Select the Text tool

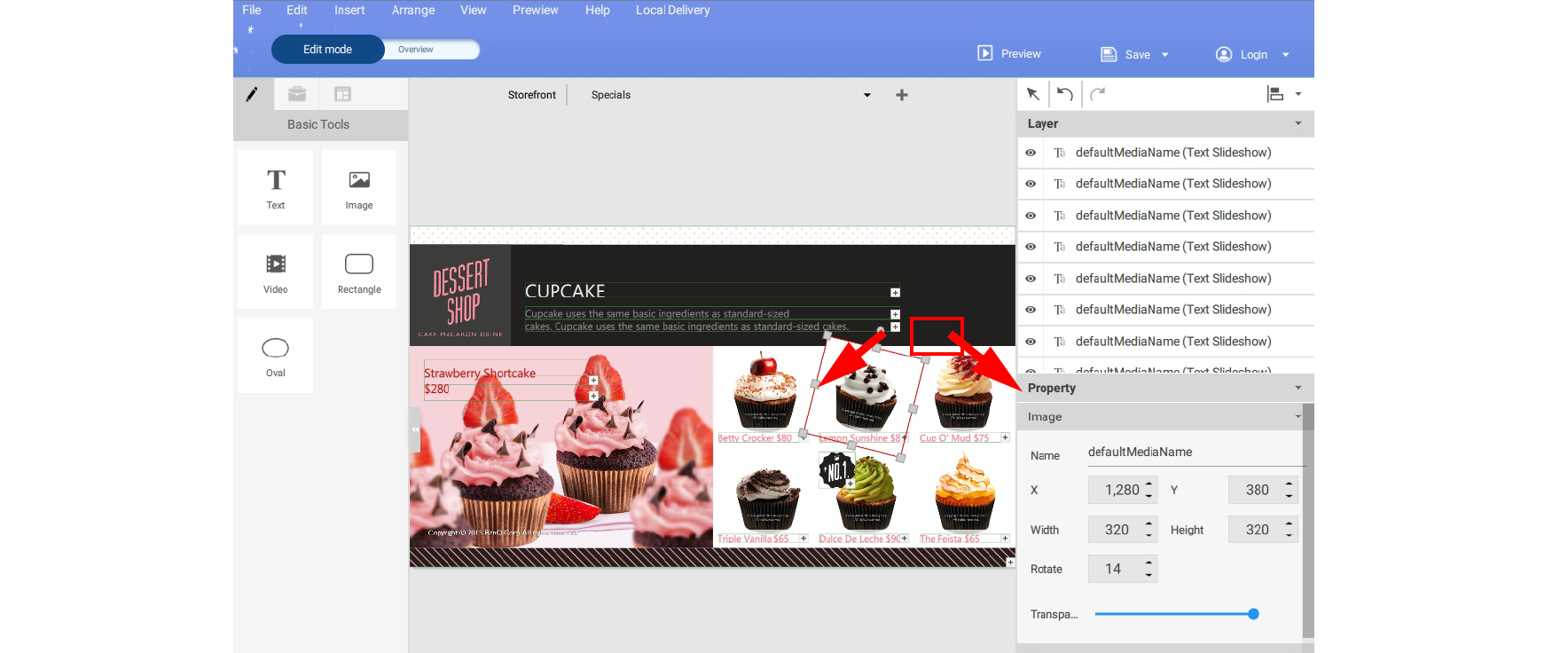276,188
